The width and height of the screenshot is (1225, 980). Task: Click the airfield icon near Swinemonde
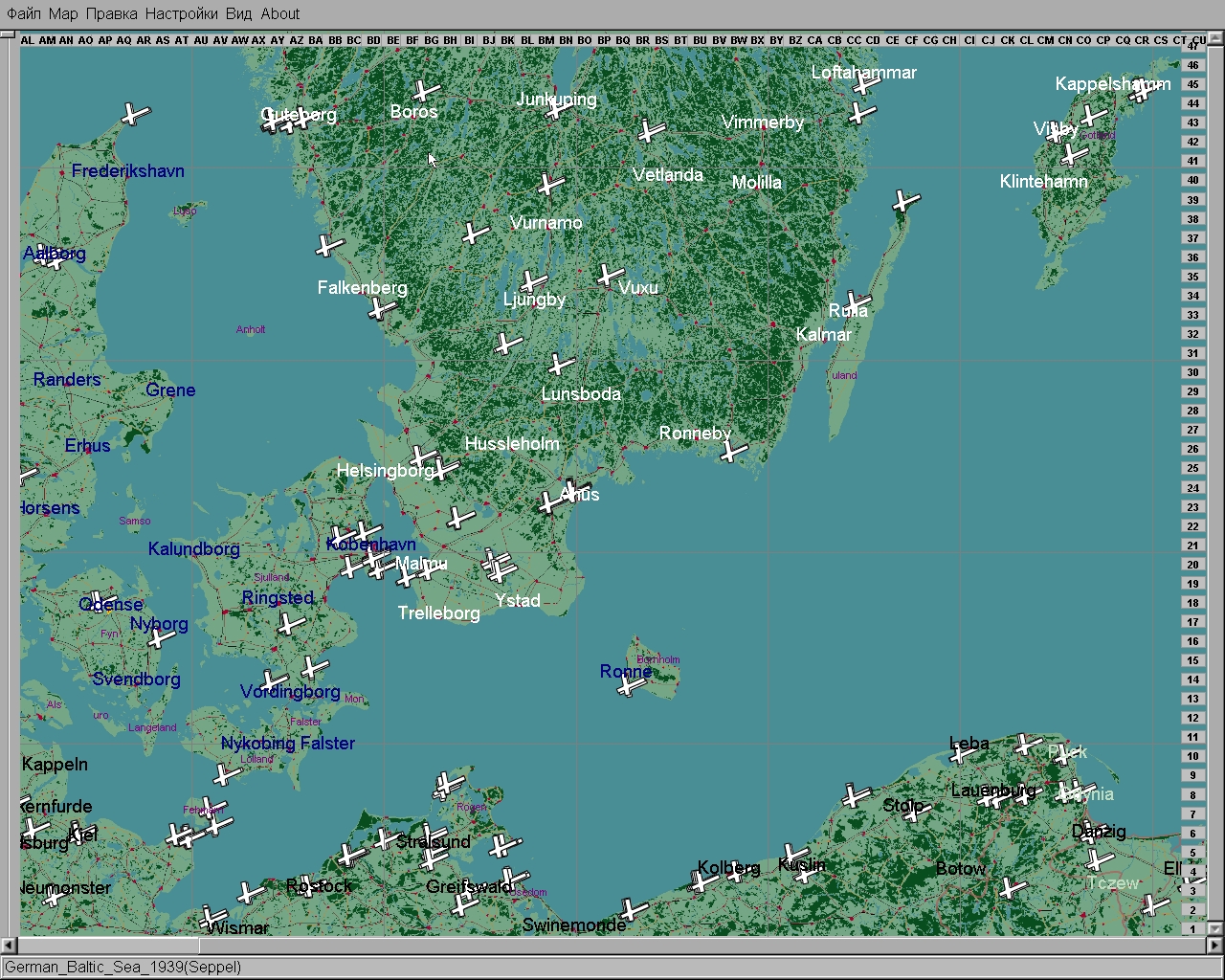click(628, 907)
